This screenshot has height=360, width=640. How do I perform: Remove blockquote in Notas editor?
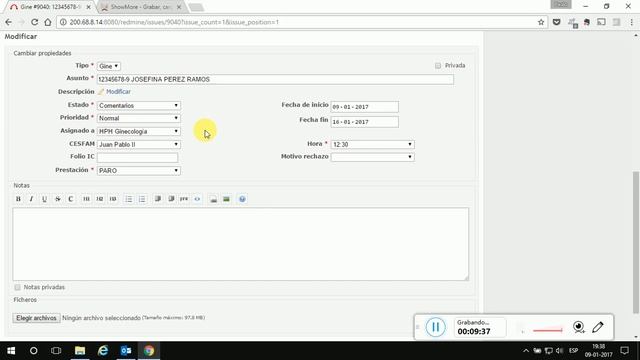(x=171, y=199)
